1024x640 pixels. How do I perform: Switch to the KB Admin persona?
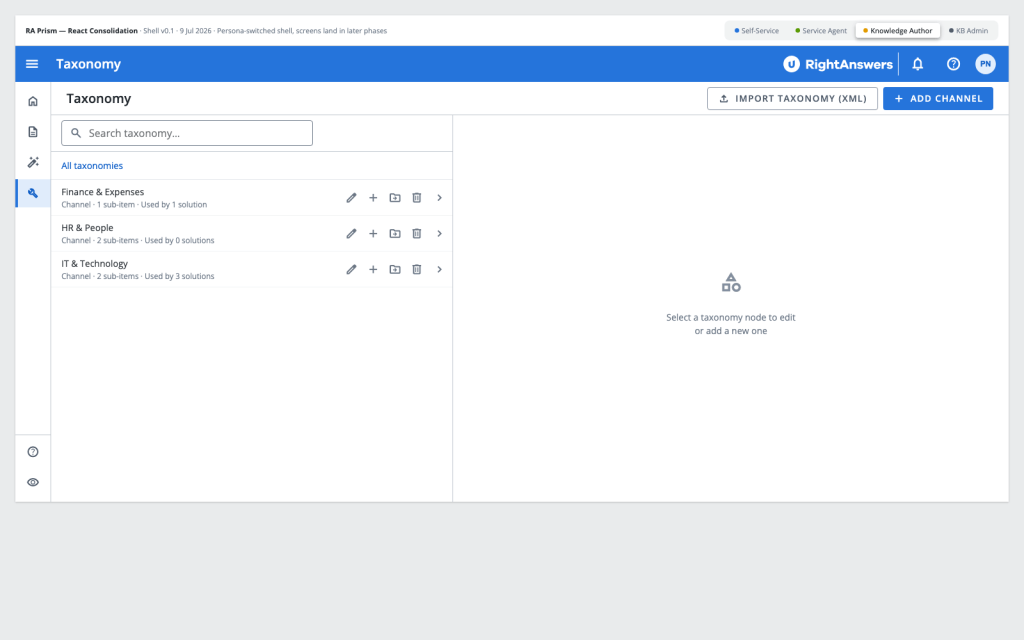pyautogui.click(x=968, y=31)
